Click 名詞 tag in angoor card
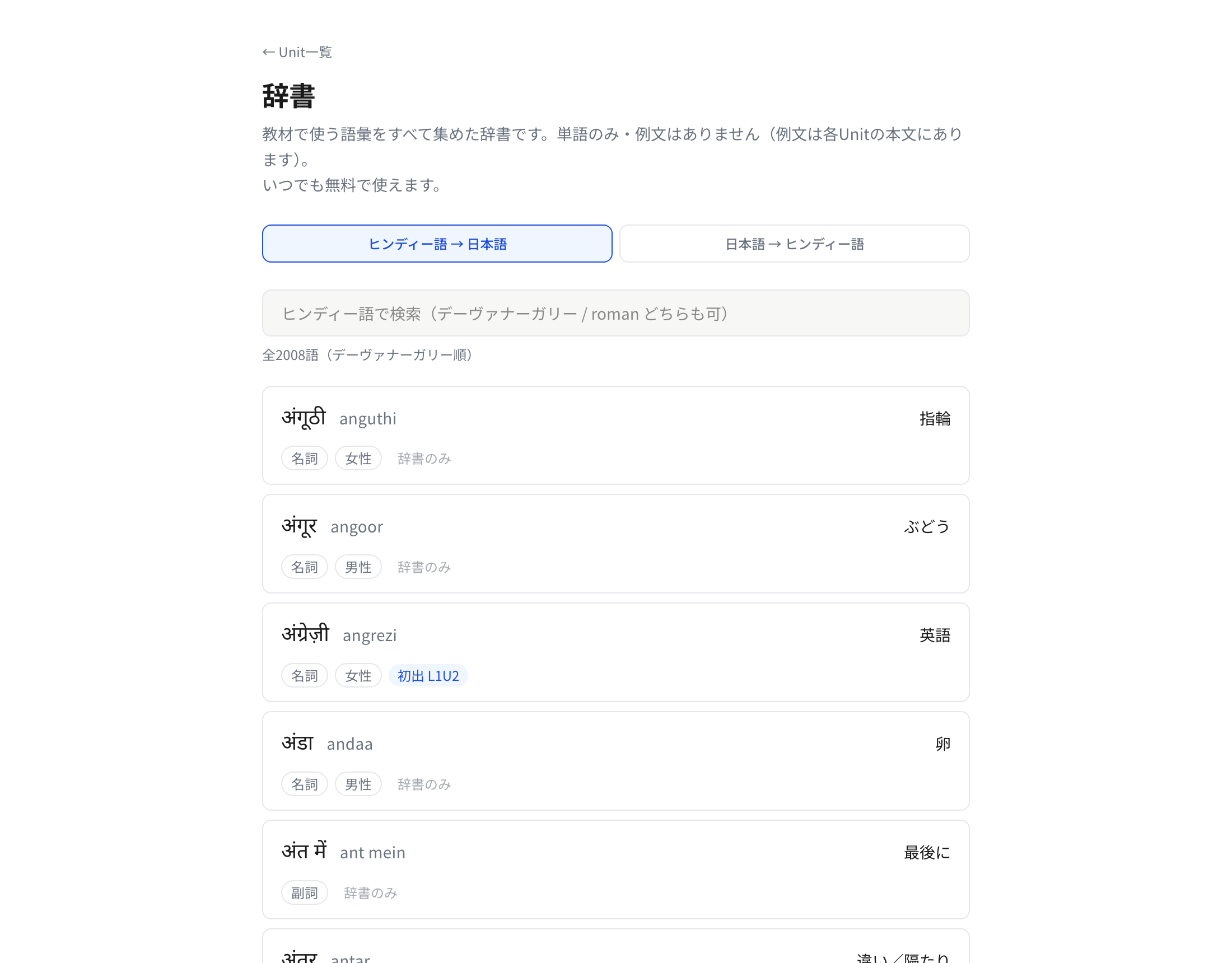 304,567
